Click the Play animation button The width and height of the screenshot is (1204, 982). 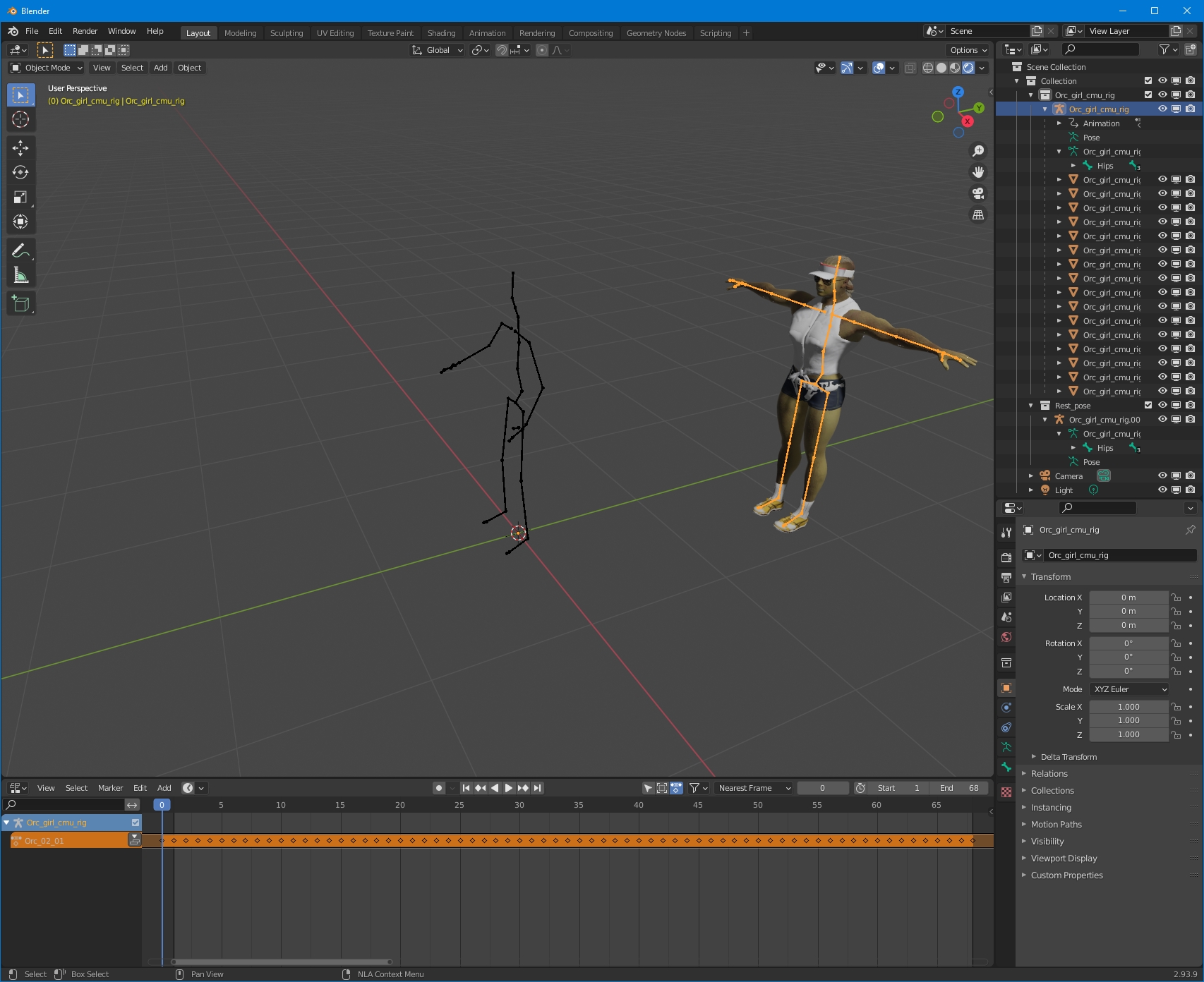pos(509,788)
